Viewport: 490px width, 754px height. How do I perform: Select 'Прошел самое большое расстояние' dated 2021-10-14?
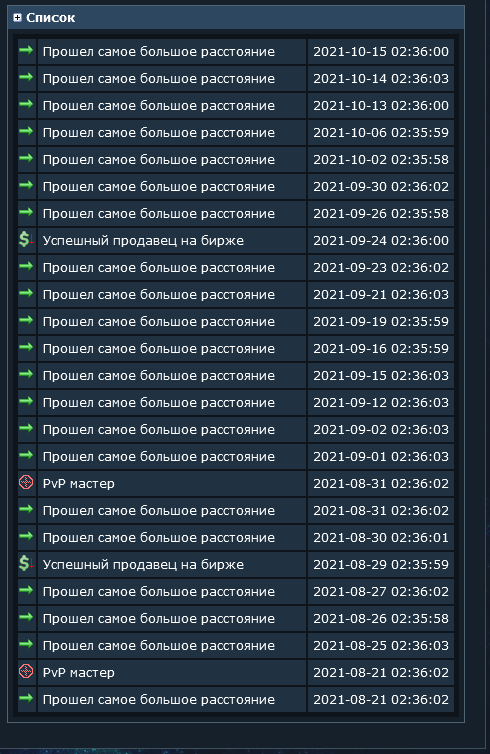coord(159,78)
